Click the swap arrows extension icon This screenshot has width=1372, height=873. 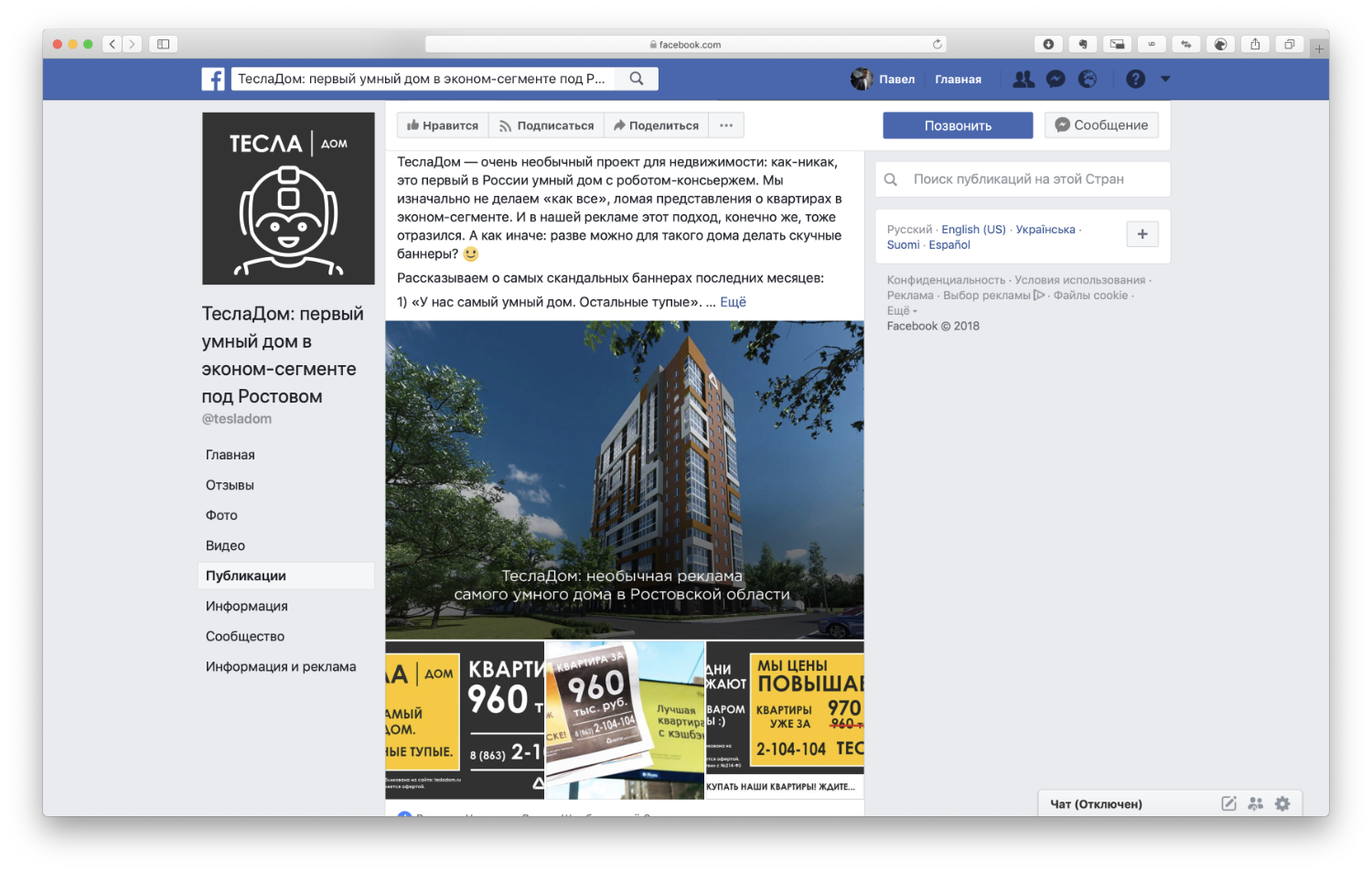[x=1186, y=44]
